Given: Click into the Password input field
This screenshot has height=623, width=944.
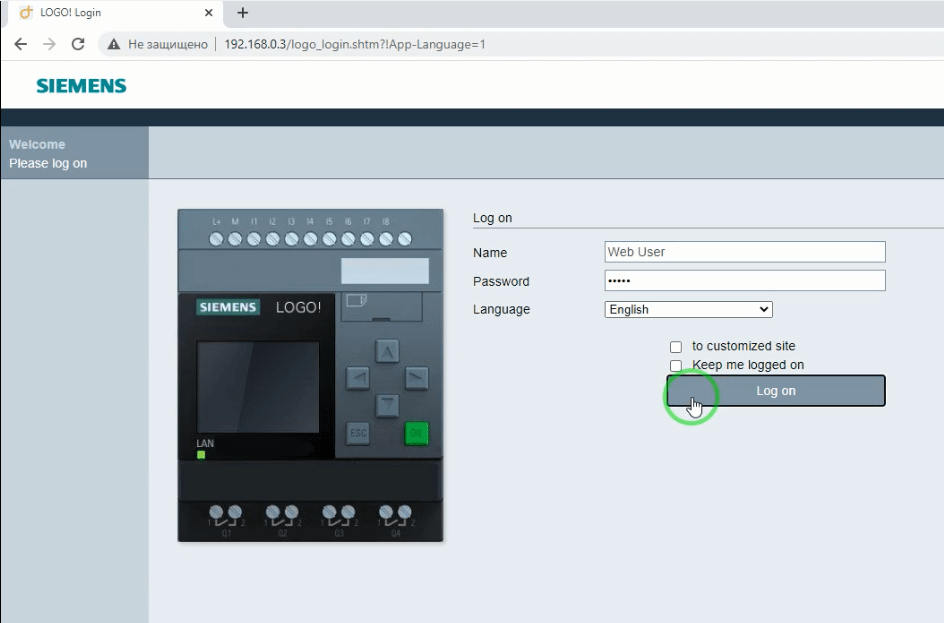Looking at the screenshot, I should click(745, 281).
